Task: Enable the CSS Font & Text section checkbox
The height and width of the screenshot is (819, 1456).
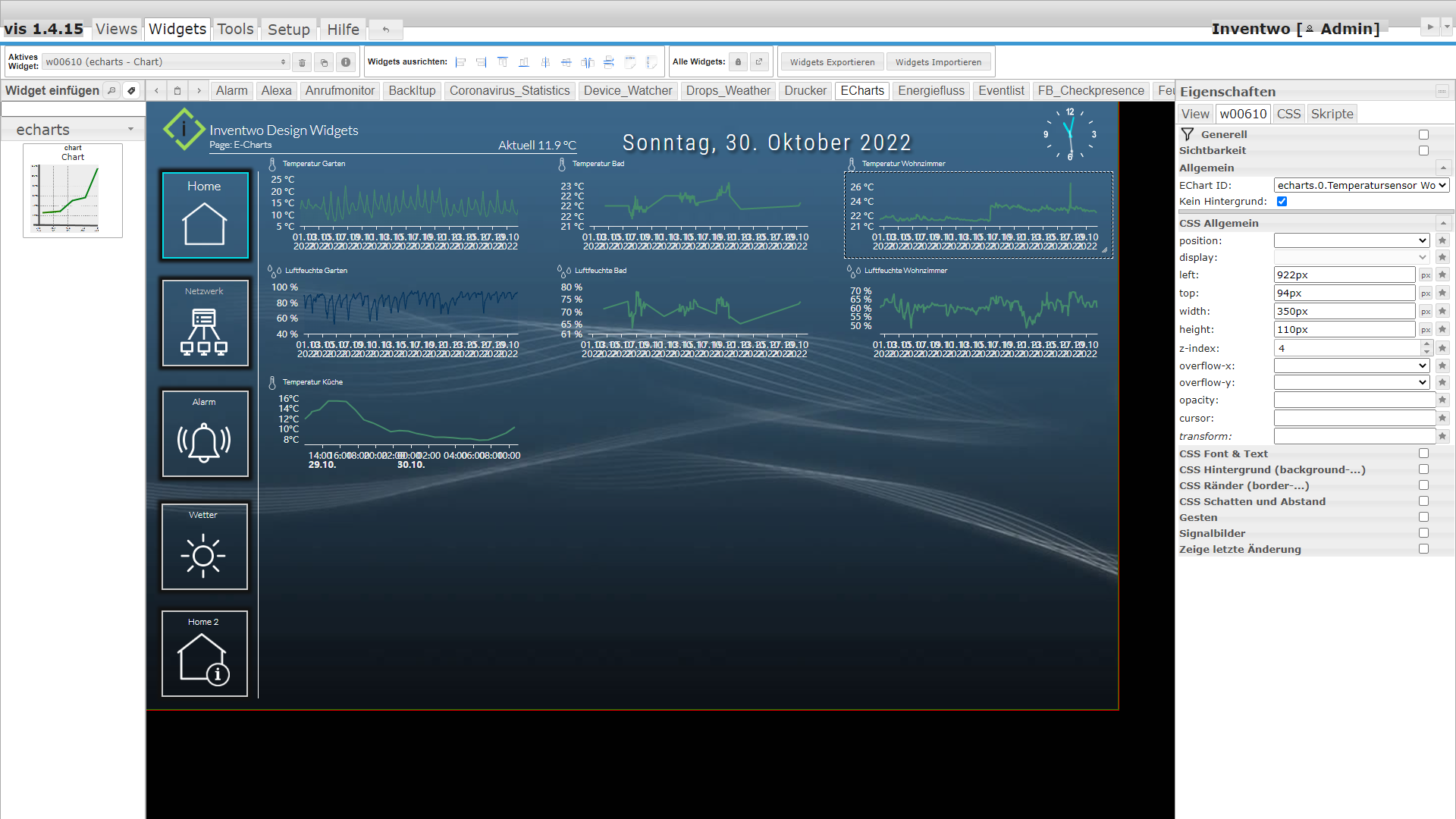Action: 1423,453
